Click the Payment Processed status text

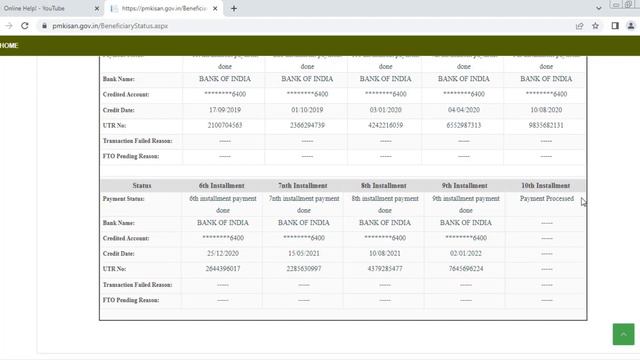click(x=547, y=199)
